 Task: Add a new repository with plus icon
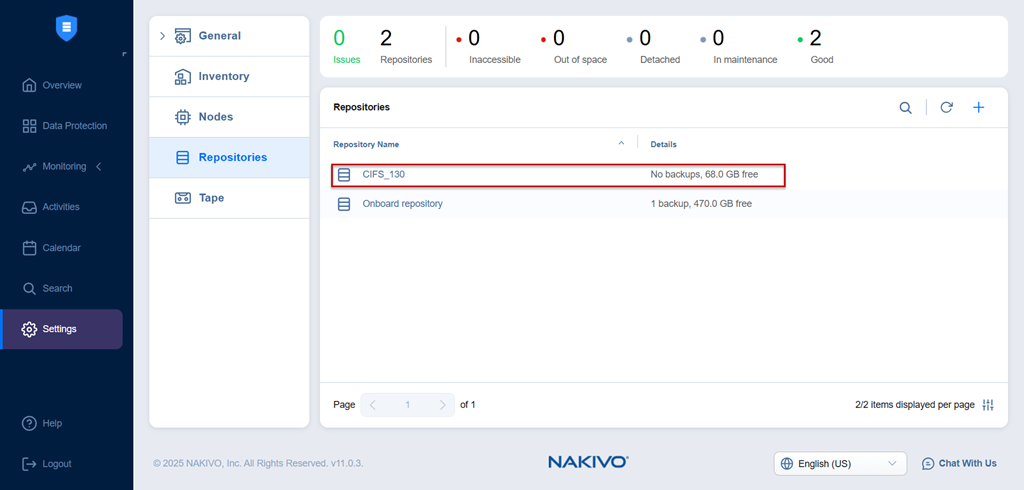coord(979,108)
